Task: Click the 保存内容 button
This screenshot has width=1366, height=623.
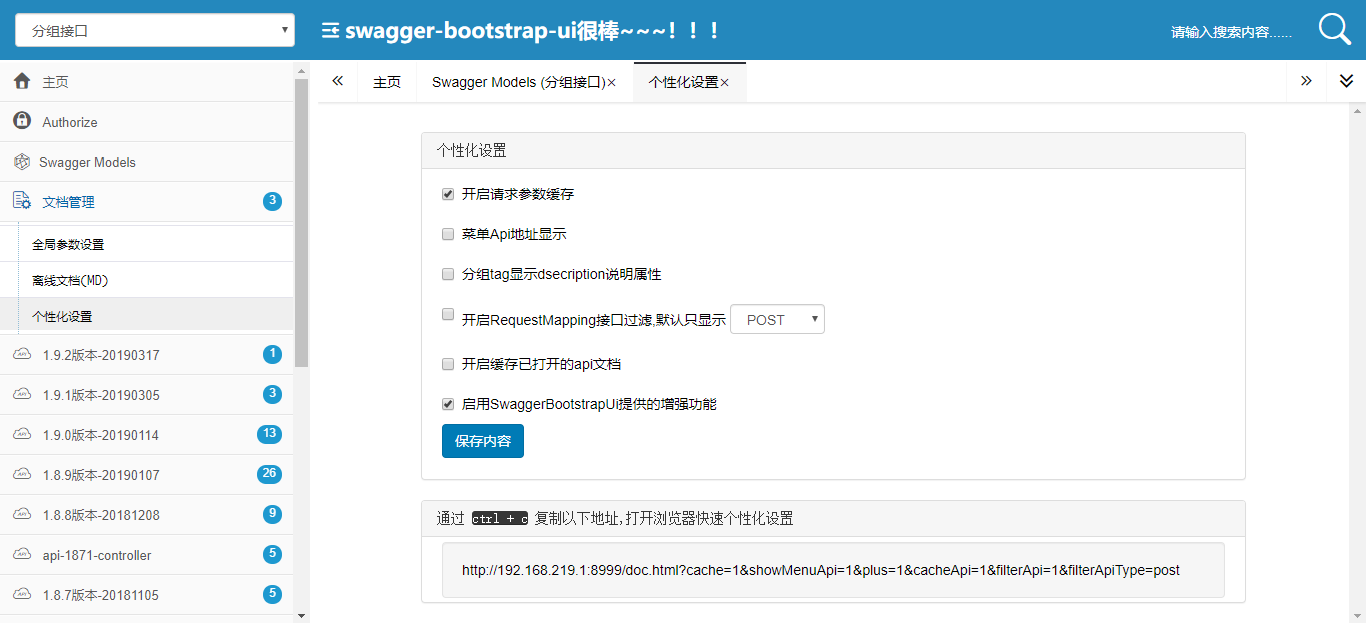Action: point(483,441)
